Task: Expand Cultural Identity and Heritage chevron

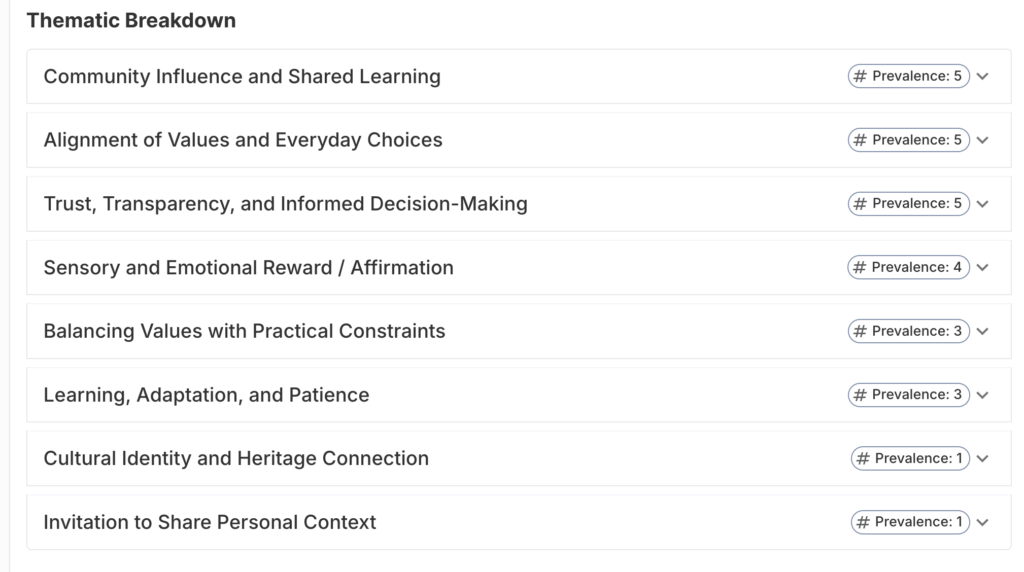Action: 983,459
